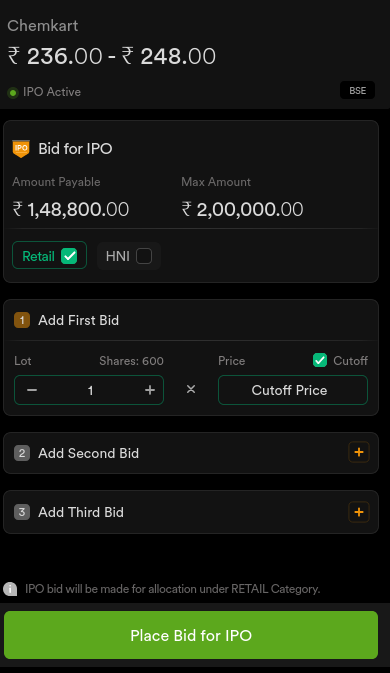Click the green IPO Active status dot
390x673 pixels.
(13, 92)
